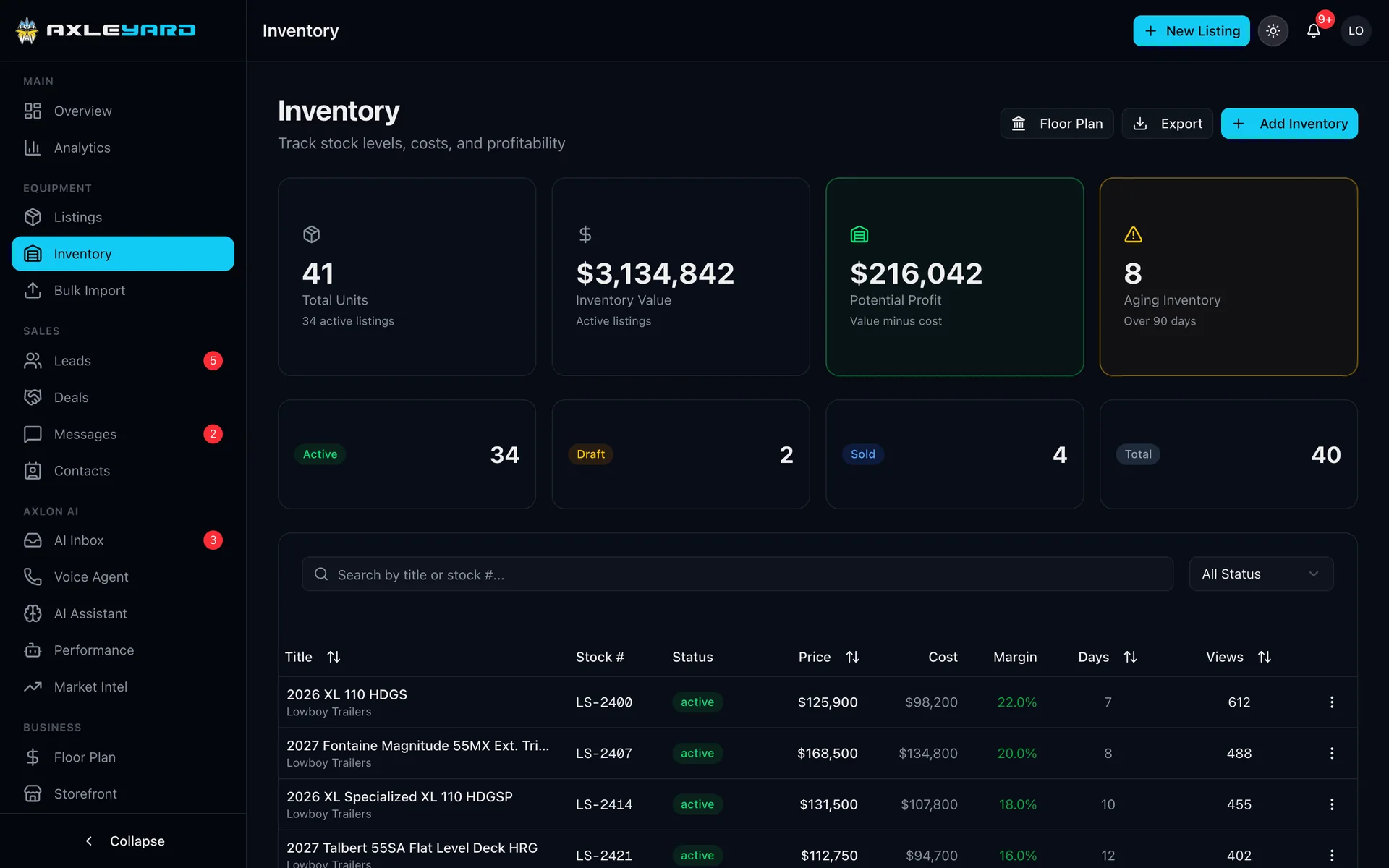This screenshot has height=868, width=1389.
Task: Export the inventory data
Action: (1167, 124)
